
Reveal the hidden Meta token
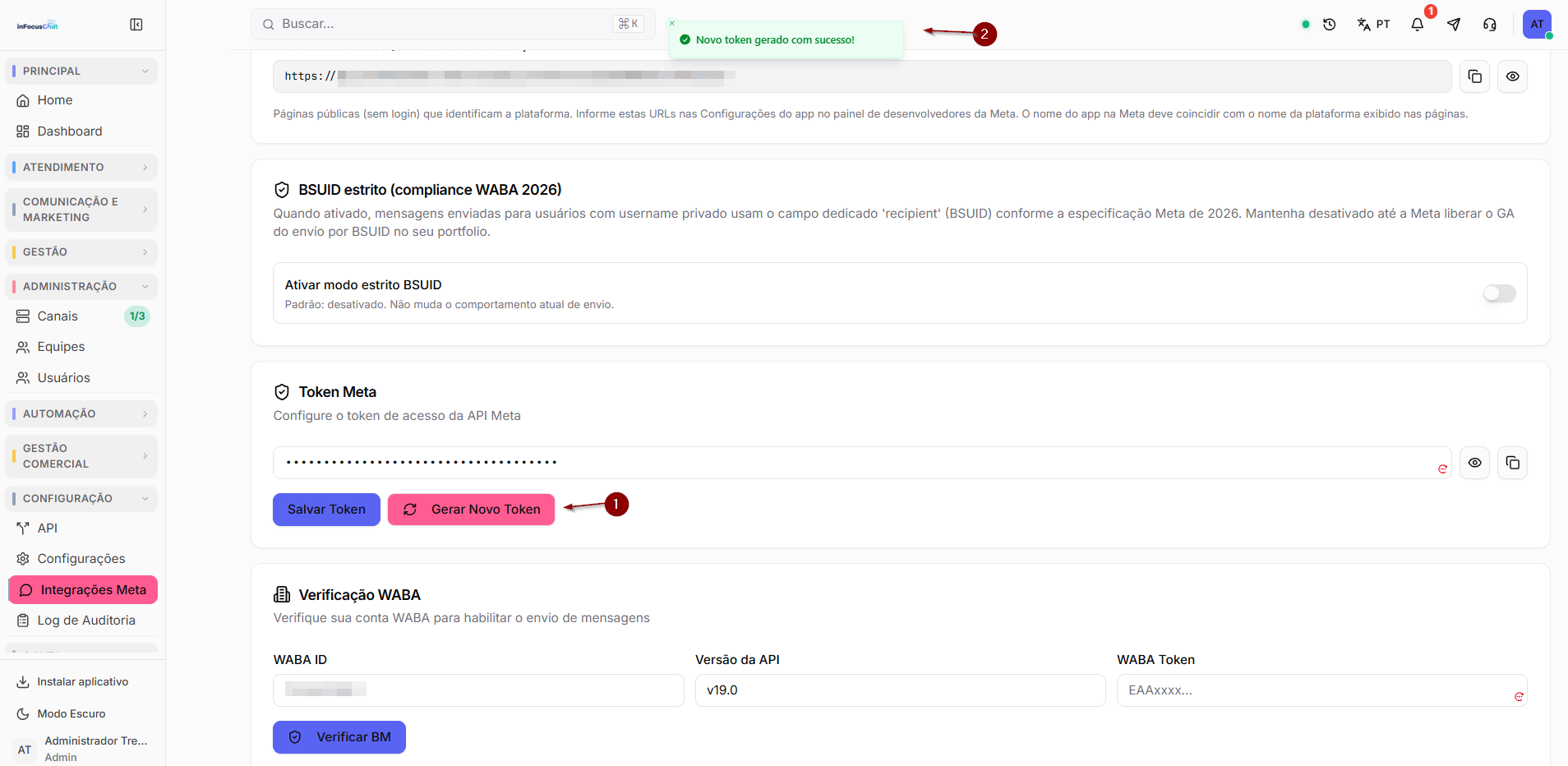1475,463
